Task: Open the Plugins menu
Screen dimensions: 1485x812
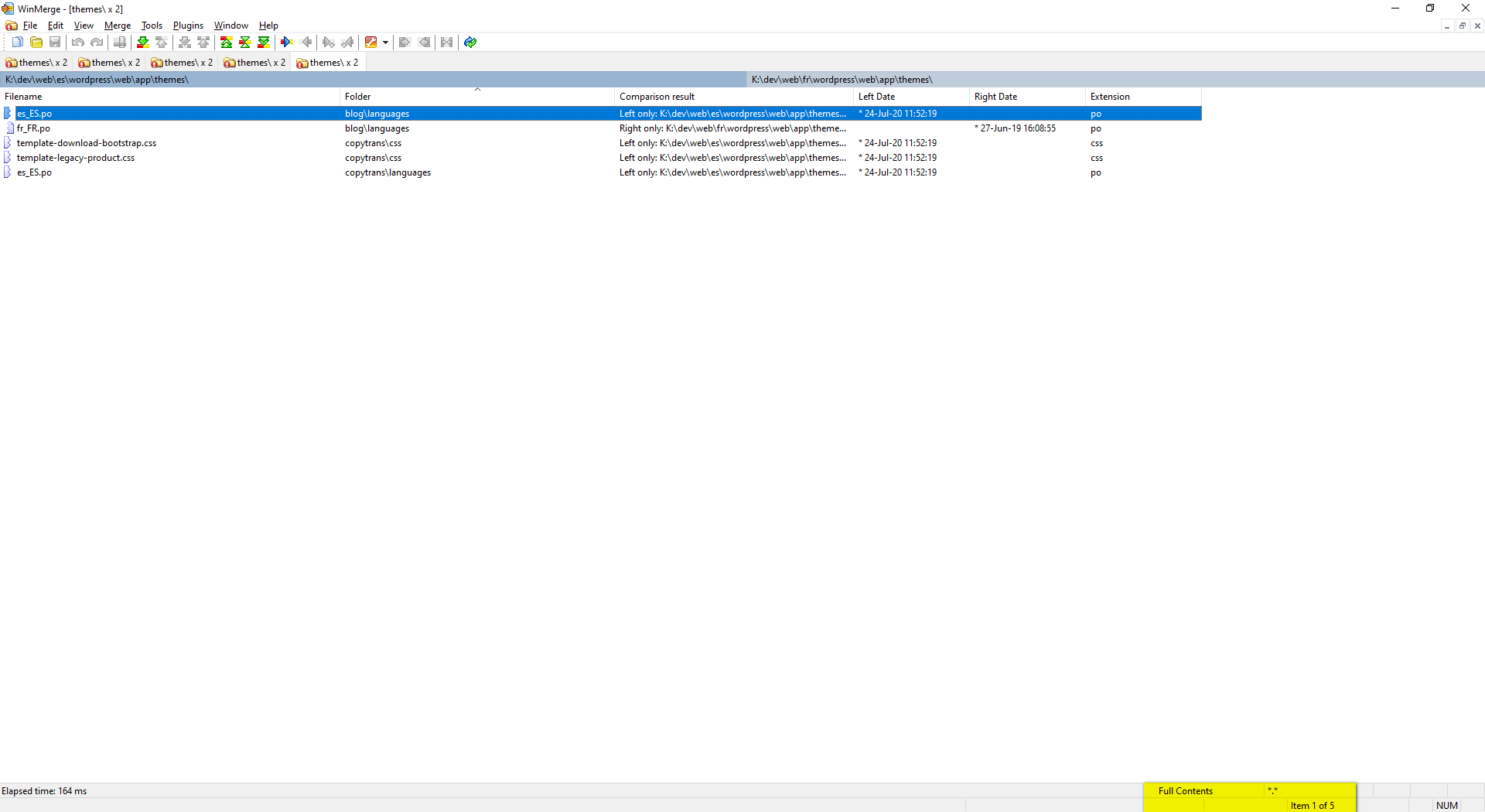Action: point(187,26)
